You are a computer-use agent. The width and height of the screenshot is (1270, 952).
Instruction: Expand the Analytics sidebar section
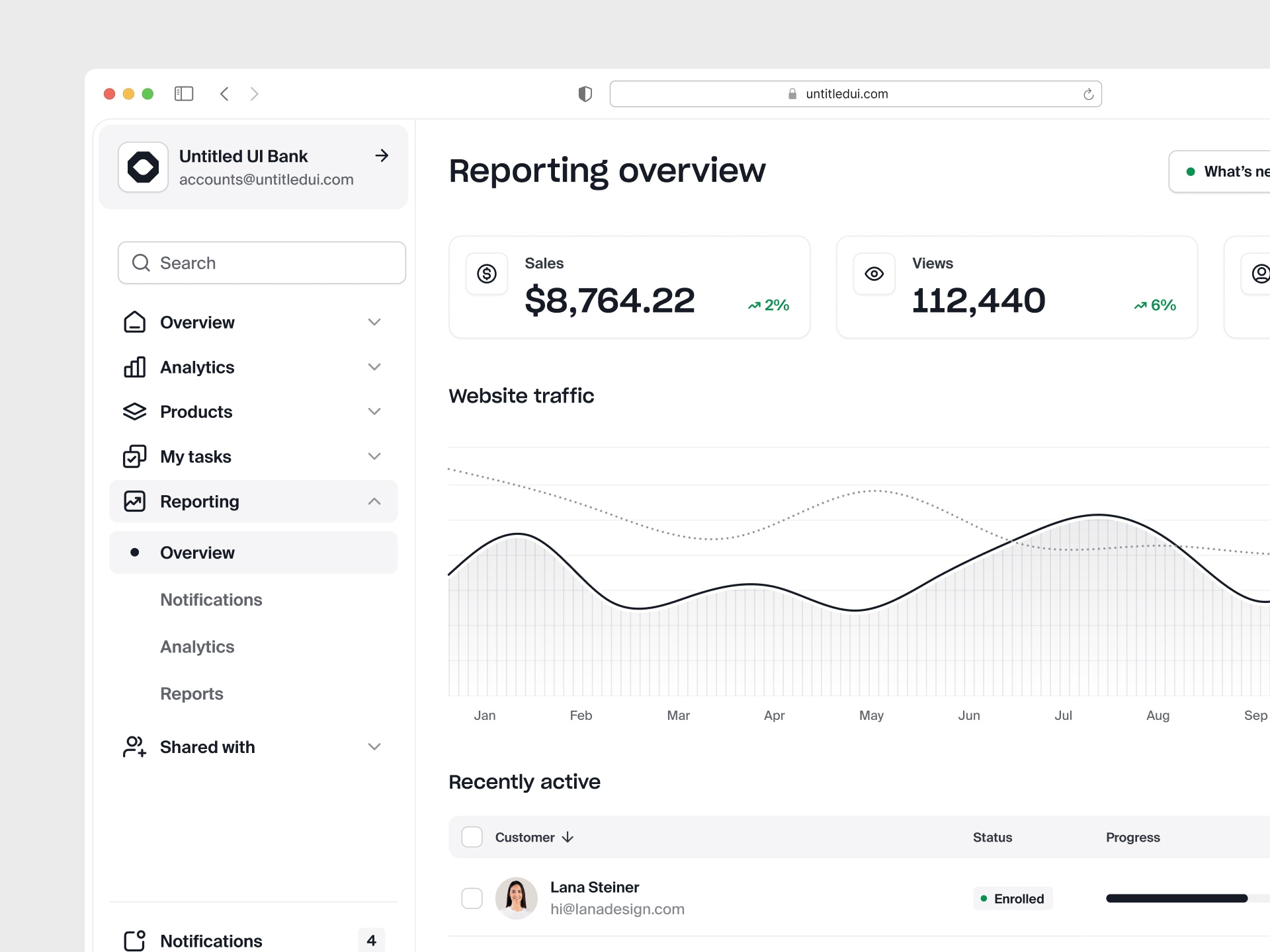(374, 367)
